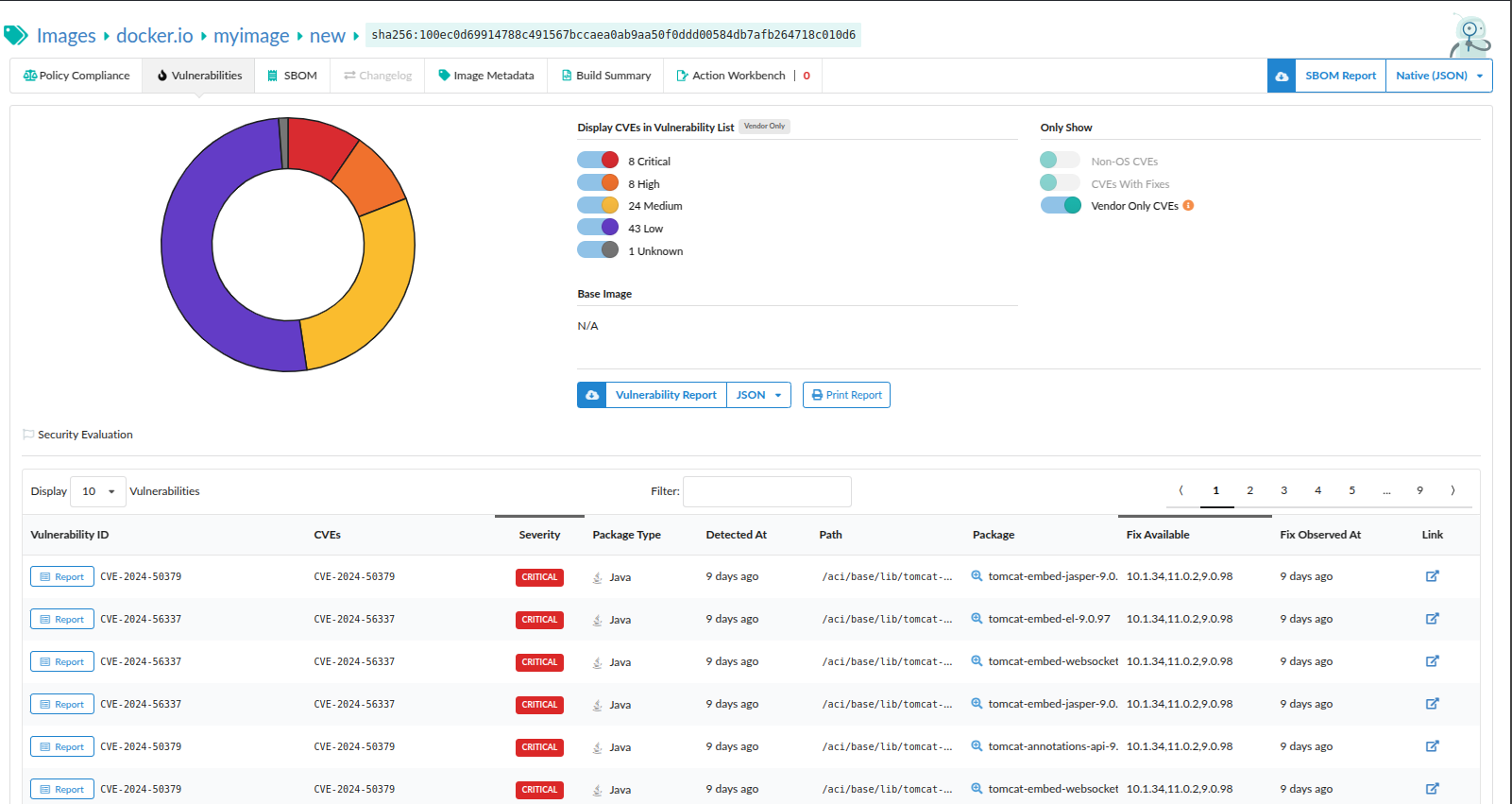Go to next page of vulnerabilities
The height and width of the screenshot is (804, 1512).
[x=1453, y=490]
